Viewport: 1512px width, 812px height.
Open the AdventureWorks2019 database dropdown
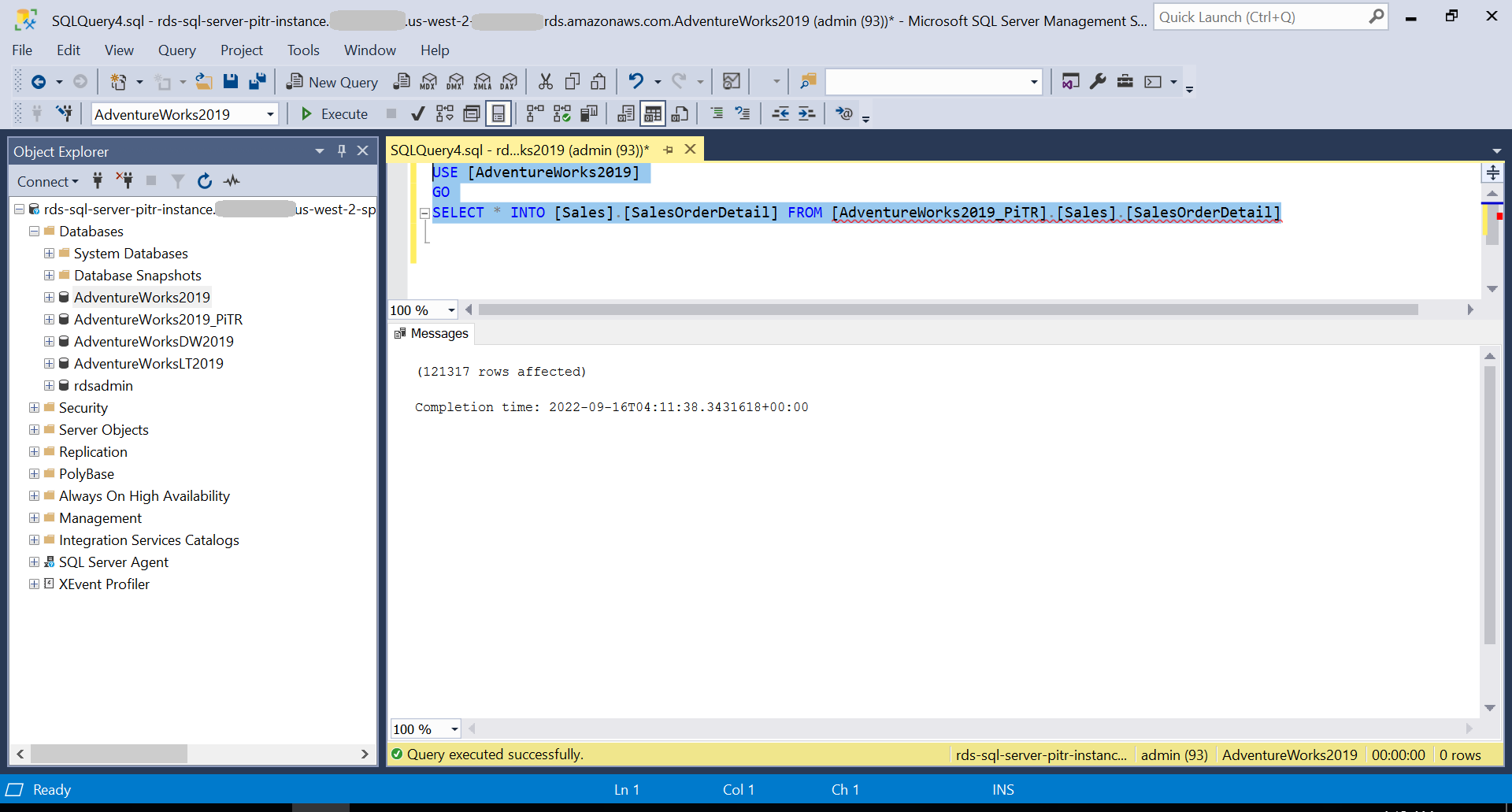point(270,114)
